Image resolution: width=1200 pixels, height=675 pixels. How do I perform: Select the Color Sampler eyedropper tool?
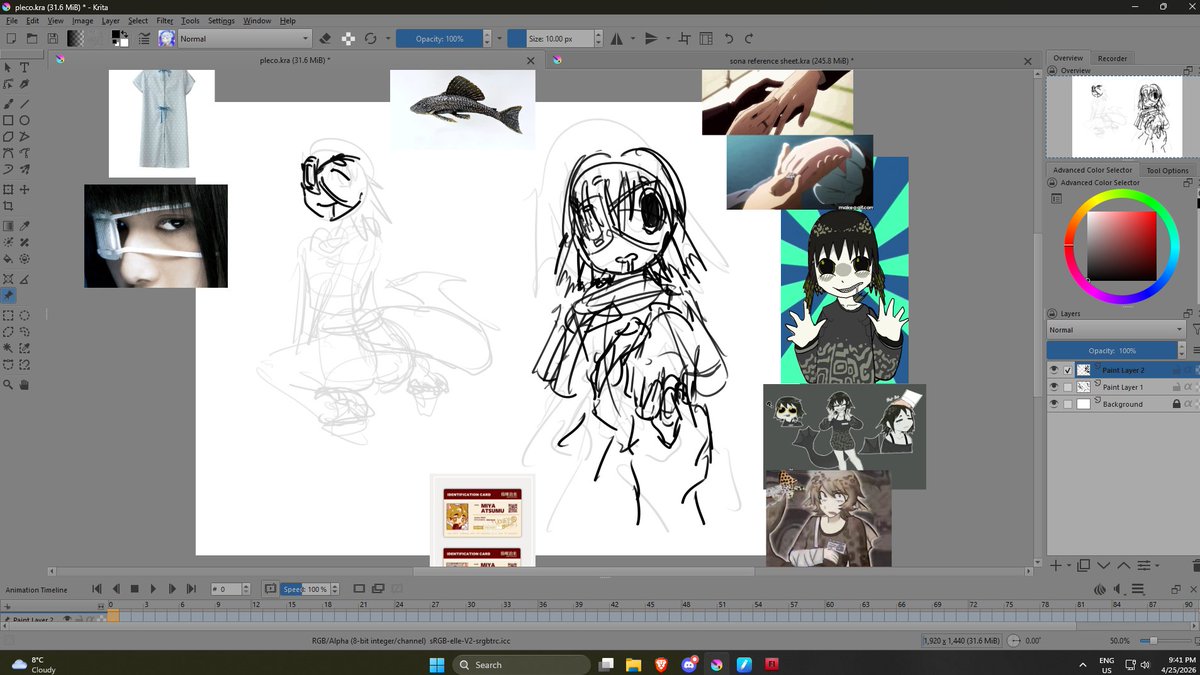click(x=24, y=226)
